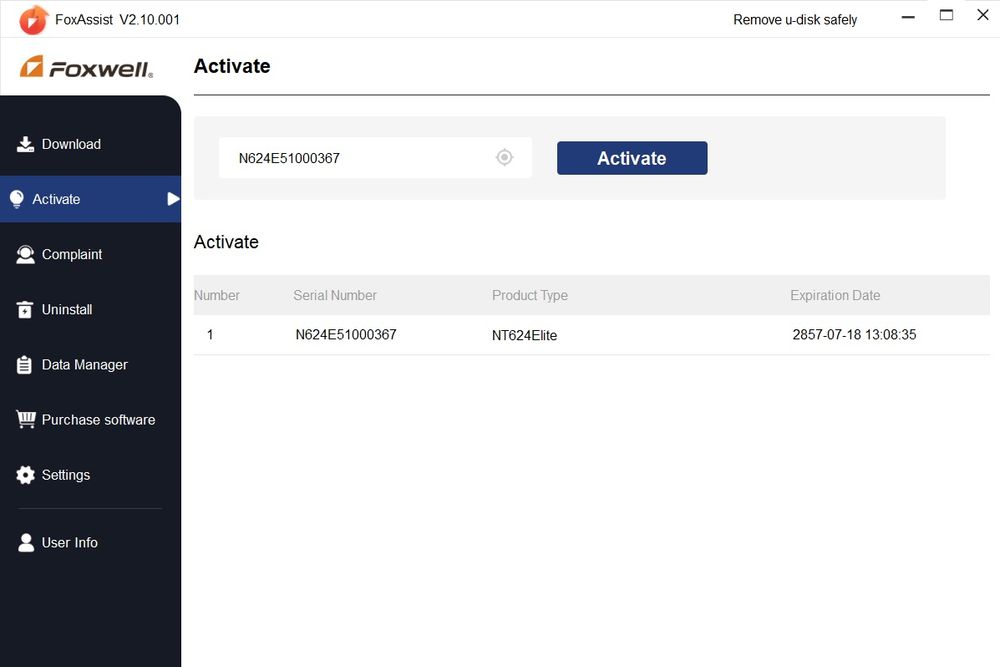Click the Purchase software cart icon
This screenshot has width=1000, height=667.
(26, 419)
